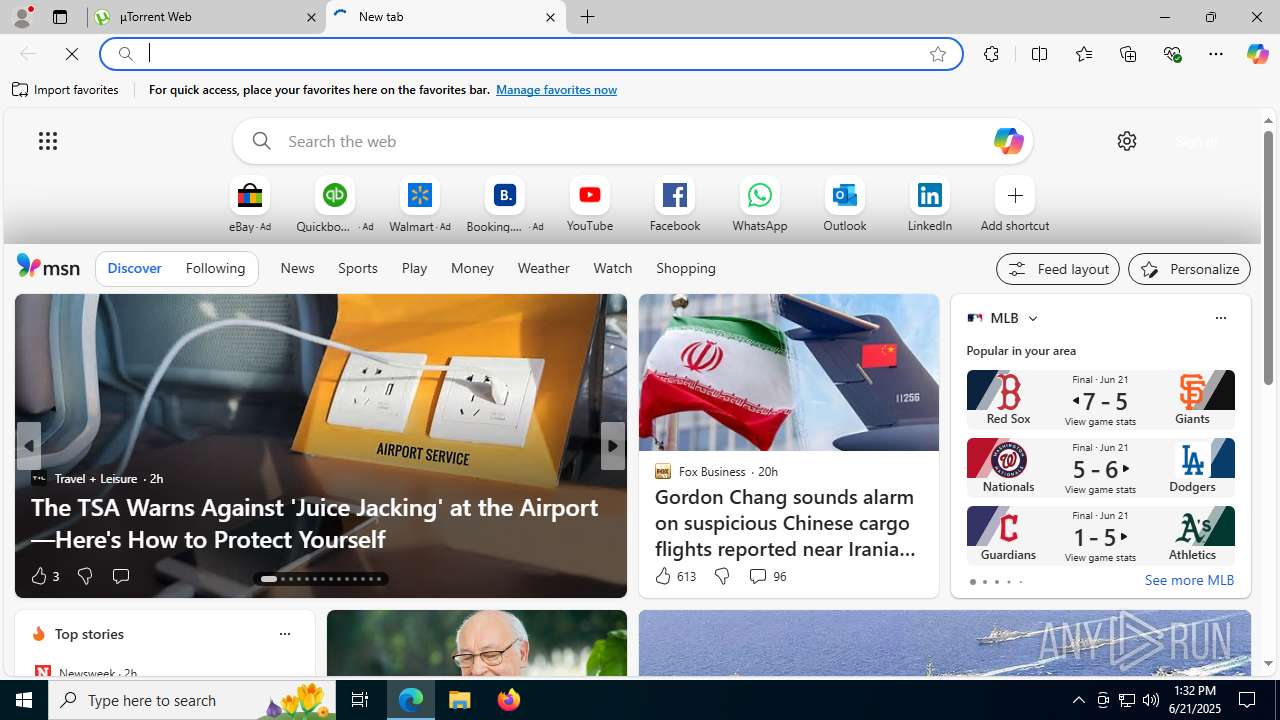Viewport: 1280px width, 720px height.
Task: Stop loading the page
Action: (72, 54)
